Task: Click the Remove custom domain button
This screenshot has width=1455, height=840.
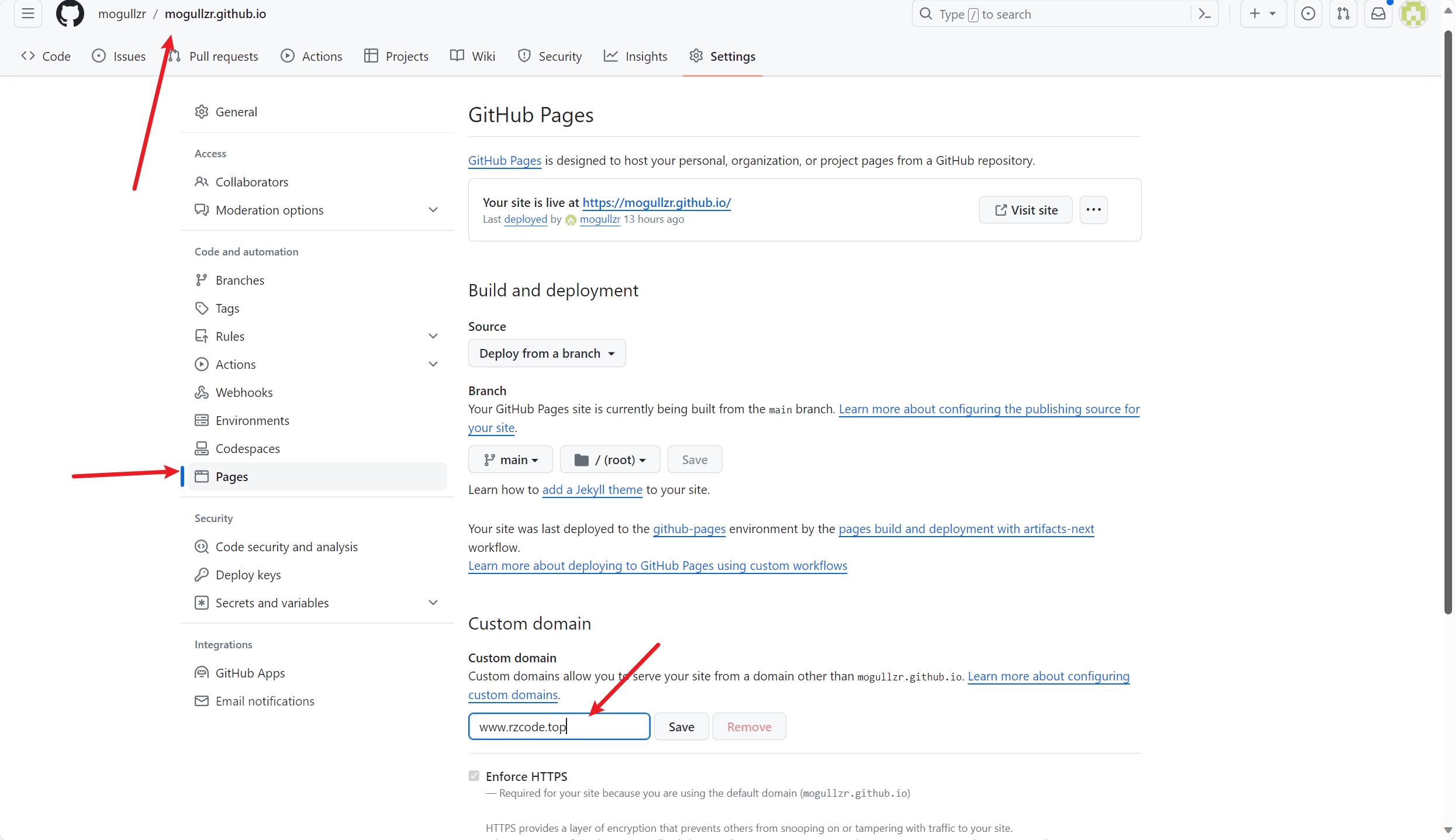Action: tap(749, 727)
